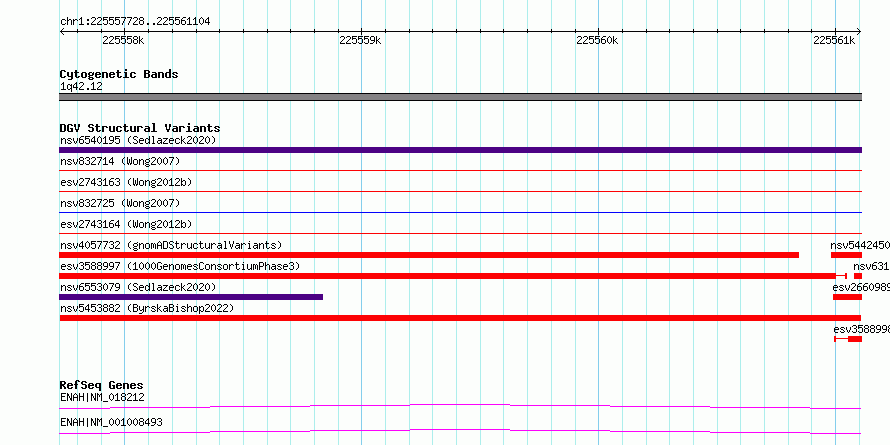Click nsv5453882 (ByrskaBishop2022) label
Image resolution: width=890 pixels, height=445 pixels.
147,308
